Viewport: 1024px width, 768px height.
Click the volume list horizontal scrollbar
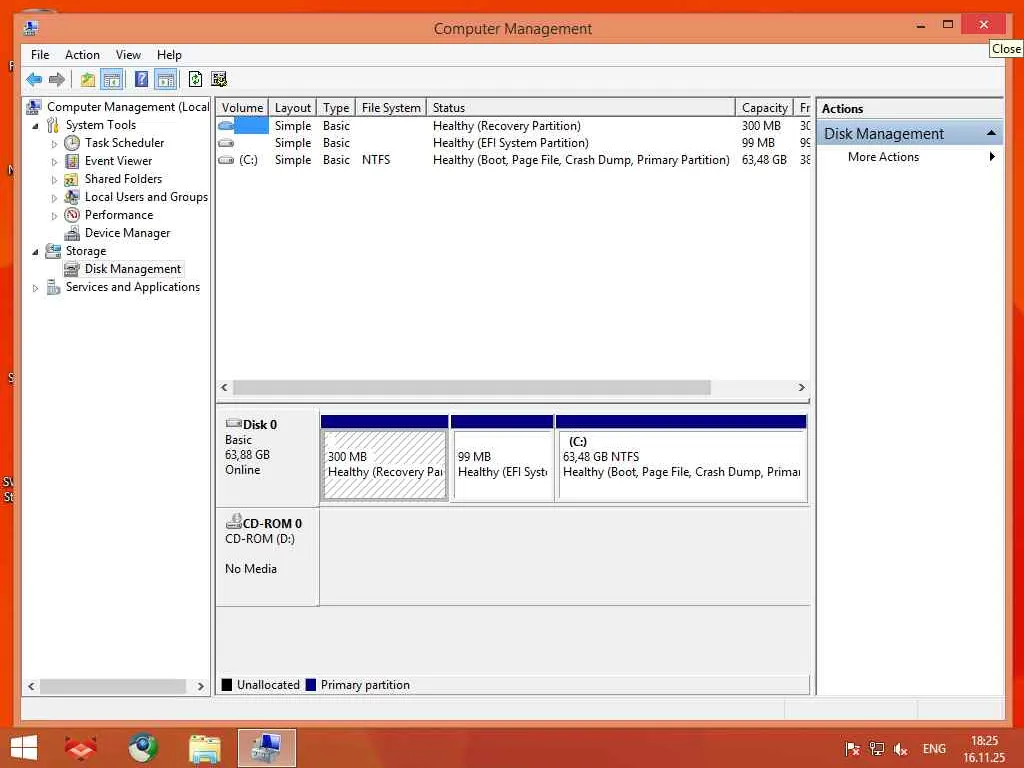[x=472, y=387]
